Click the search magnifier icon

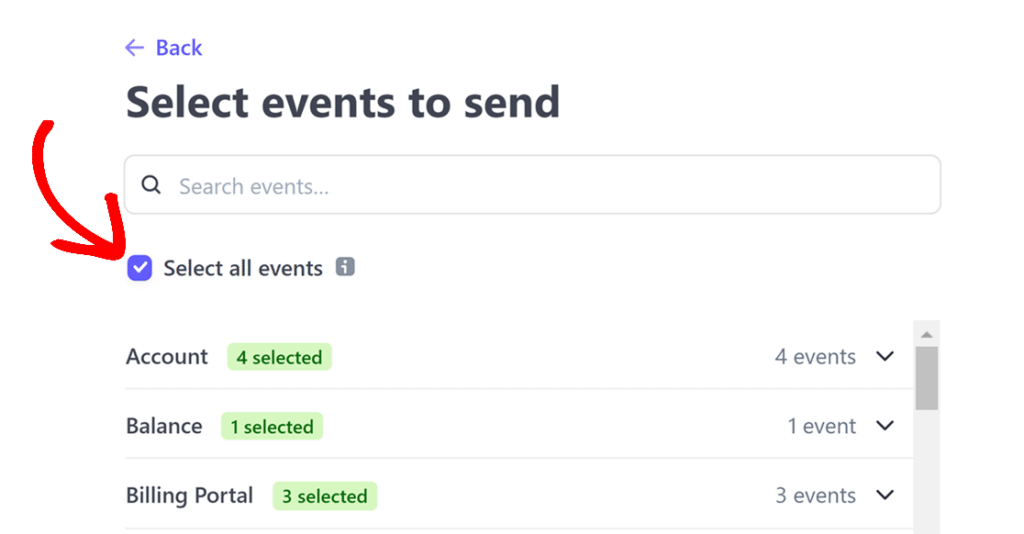pyautogui.click(x=151, y=185)
